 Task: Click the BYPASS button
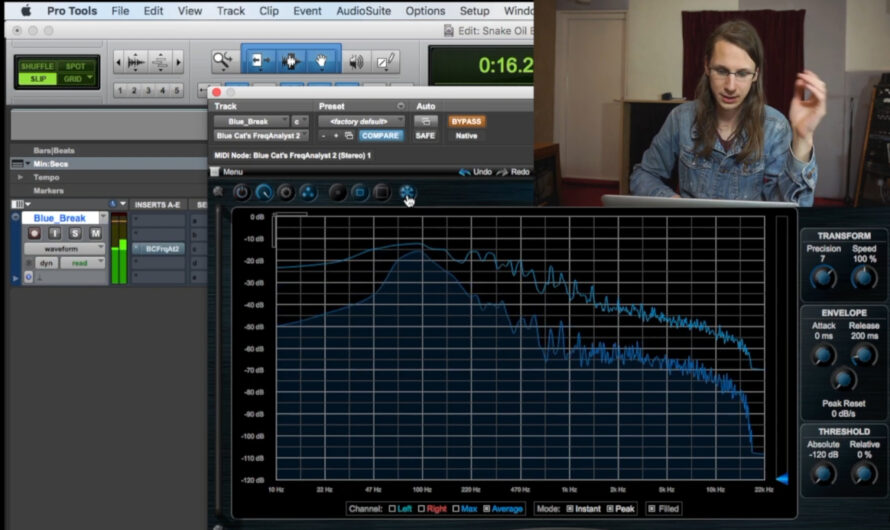(x=466, y=121)
